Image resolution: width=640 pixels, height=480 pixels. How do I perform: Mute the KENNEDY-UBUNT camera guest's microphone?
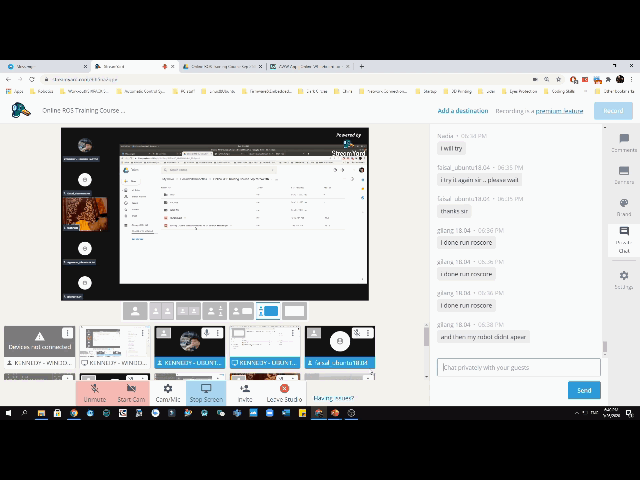click(207, 333)
